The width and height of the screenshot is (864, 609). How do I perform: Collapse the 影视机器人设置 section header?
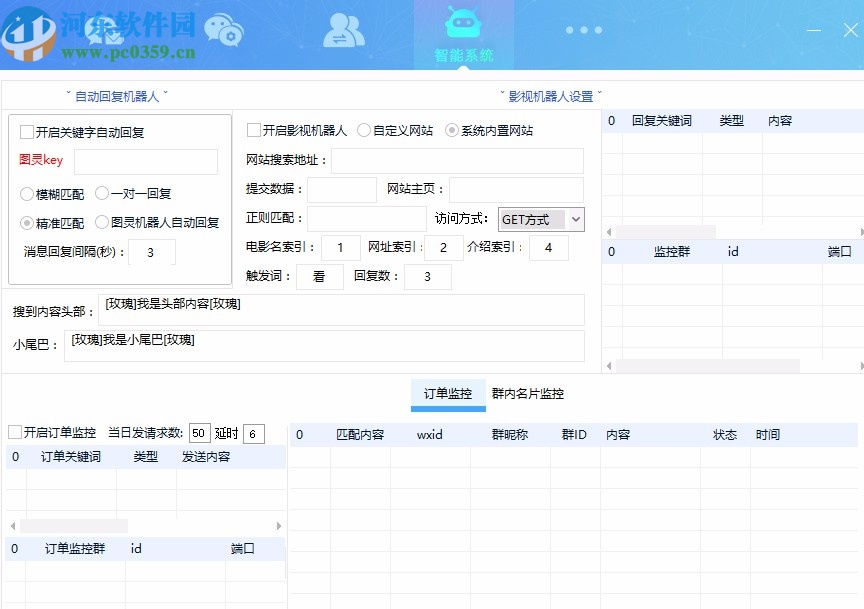click(550, 96)
